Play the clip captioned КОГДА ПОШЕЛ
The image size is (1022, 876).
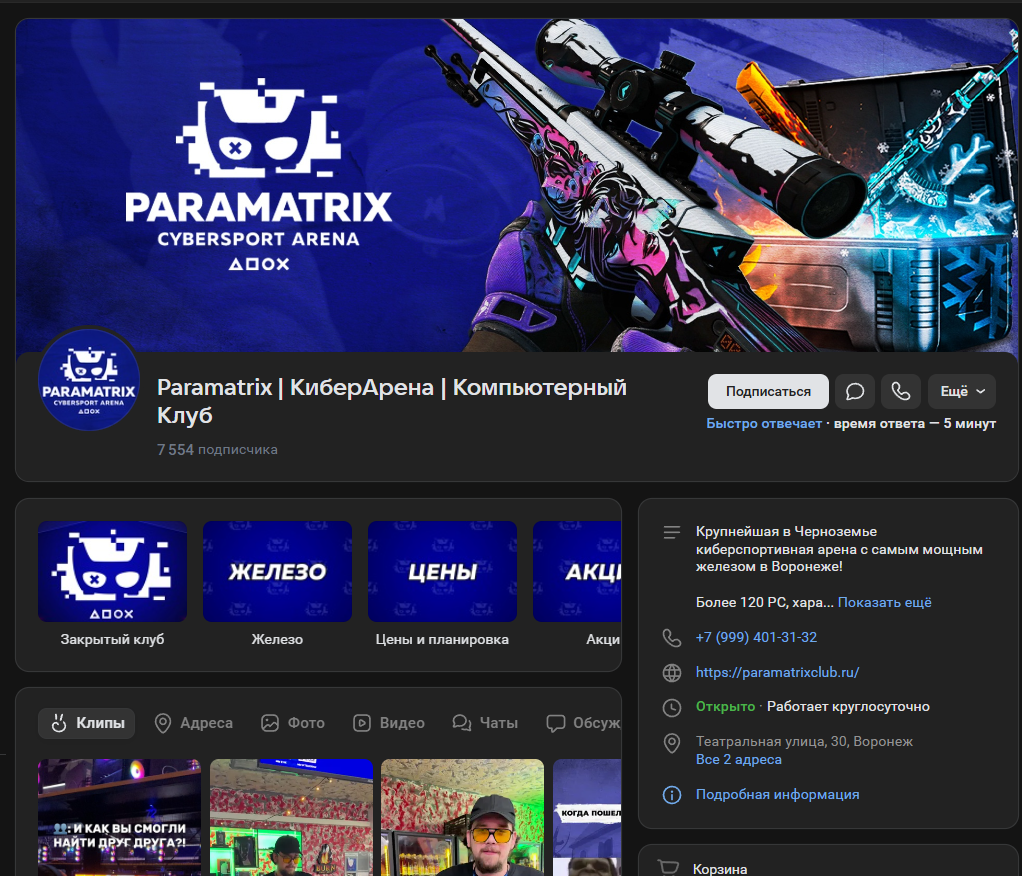click(x=587, y=817)
